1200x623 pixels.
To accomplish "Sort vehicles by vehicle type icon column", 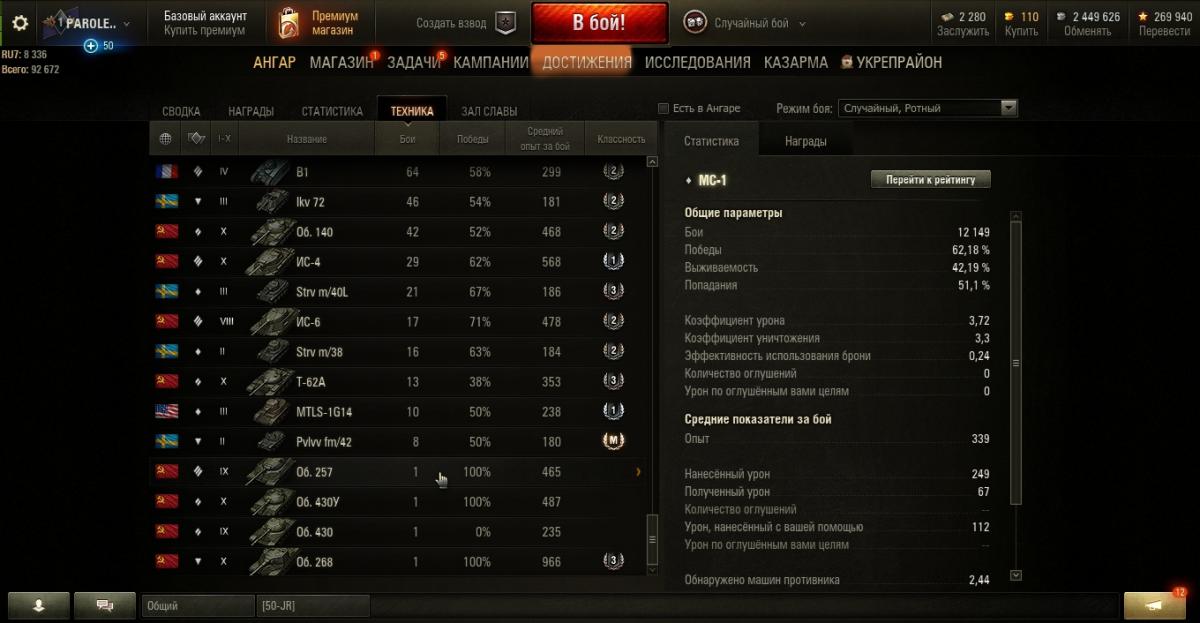I will [197, 139].
